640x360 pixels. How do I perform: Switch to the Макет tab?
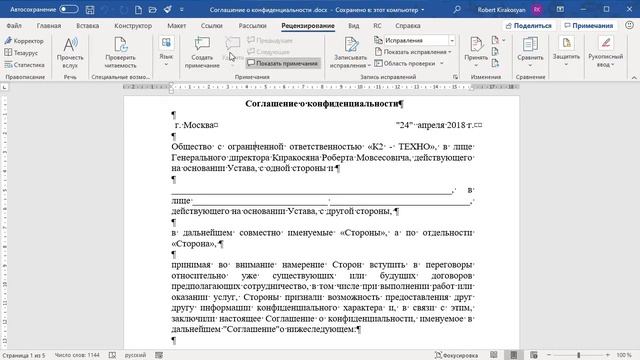(176, 25)
